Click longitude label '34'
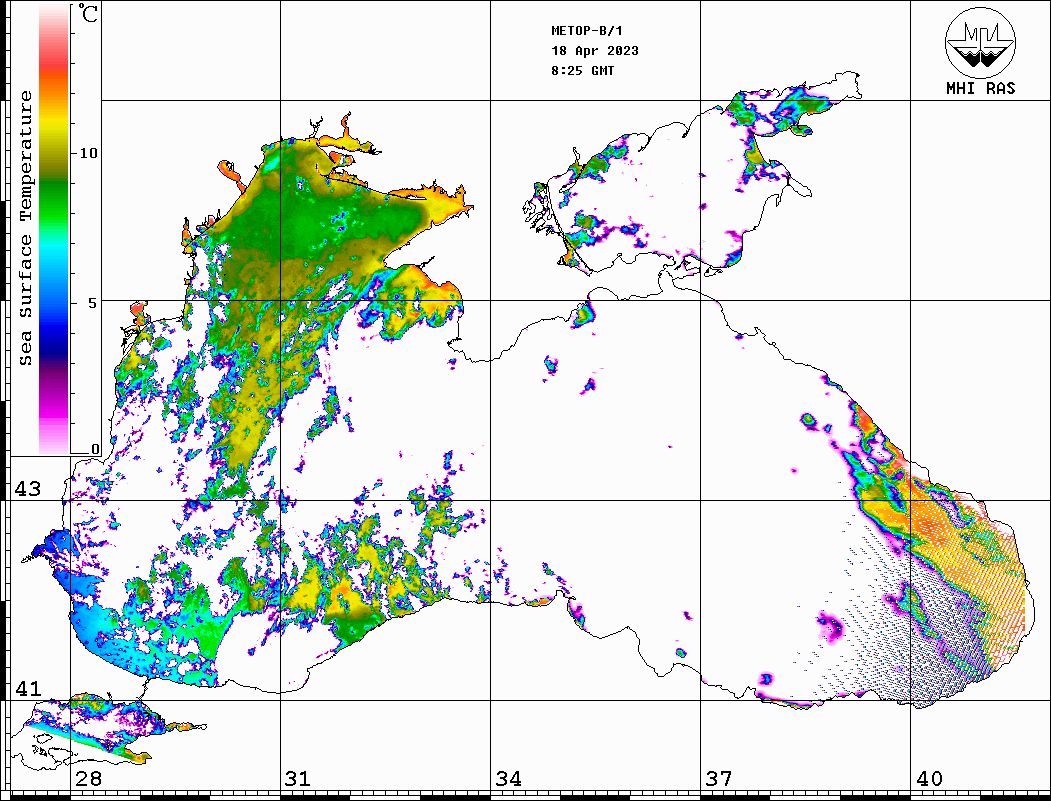The height and width of the screenshot is (801, 1051). pos(508,778)
